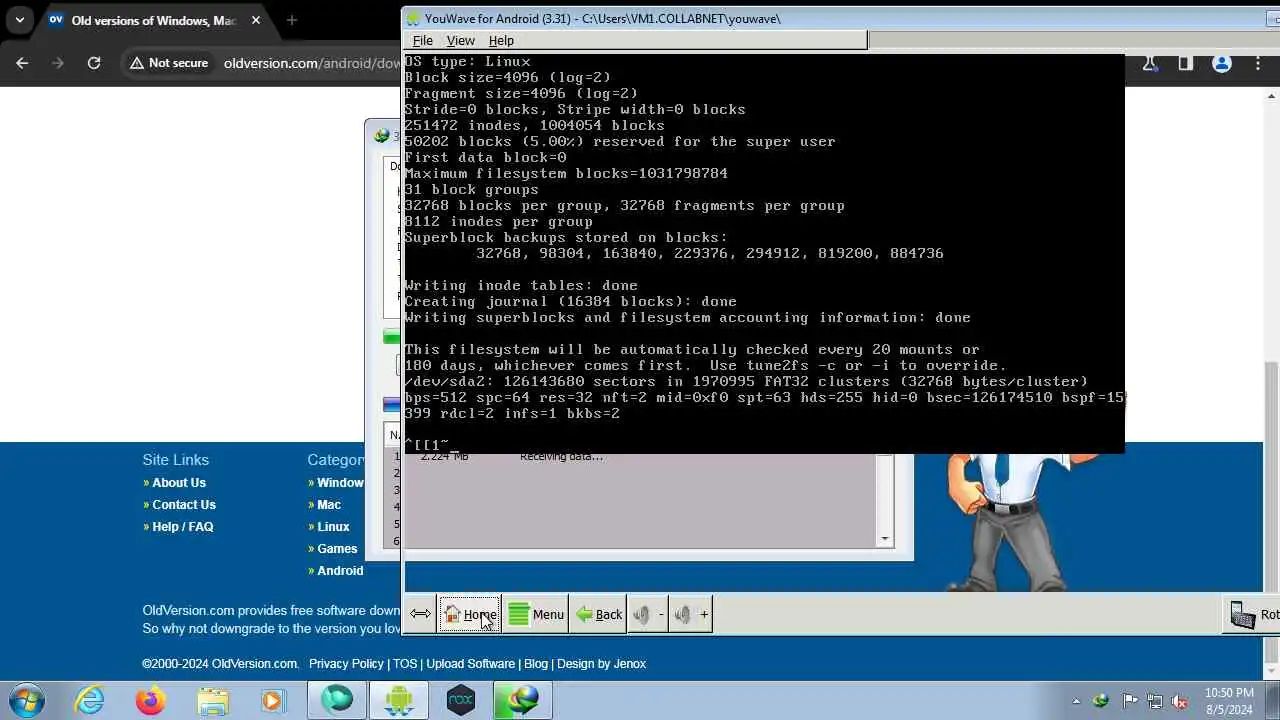The height and width of the screenshot is (720, 1280).
Task: Click the scroll-down arrow in download list
Action: [884, 539]
